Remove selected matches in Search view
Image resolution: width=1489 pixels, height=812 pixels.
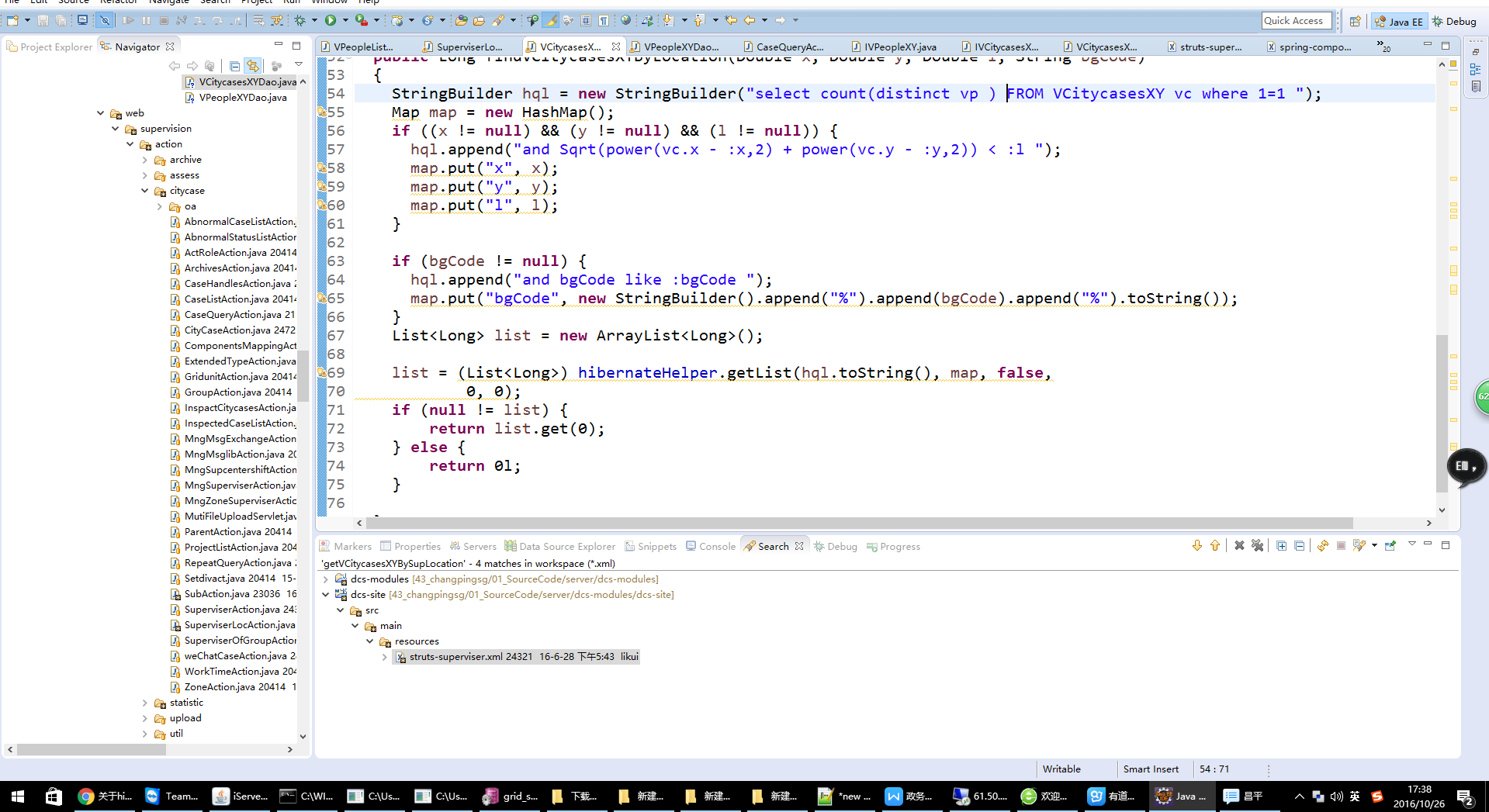click(x=1239, y=546)
